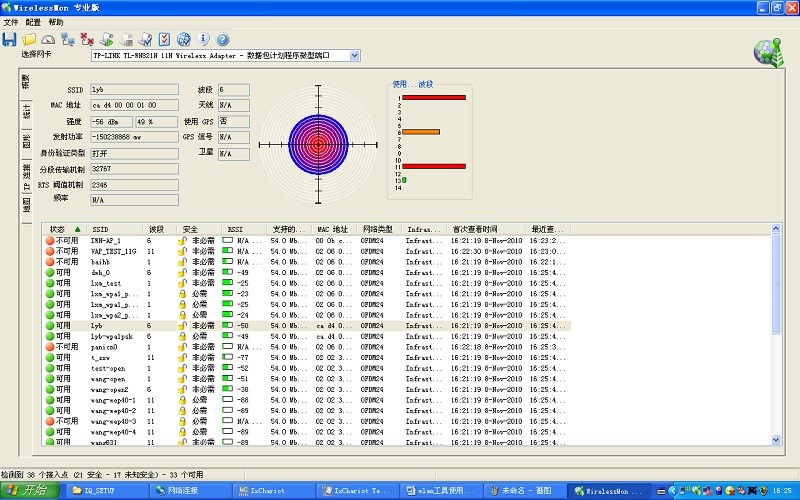Open the yellow folder toolbar icon
Viewport: 800px width, 500px height.
(29, 39)
